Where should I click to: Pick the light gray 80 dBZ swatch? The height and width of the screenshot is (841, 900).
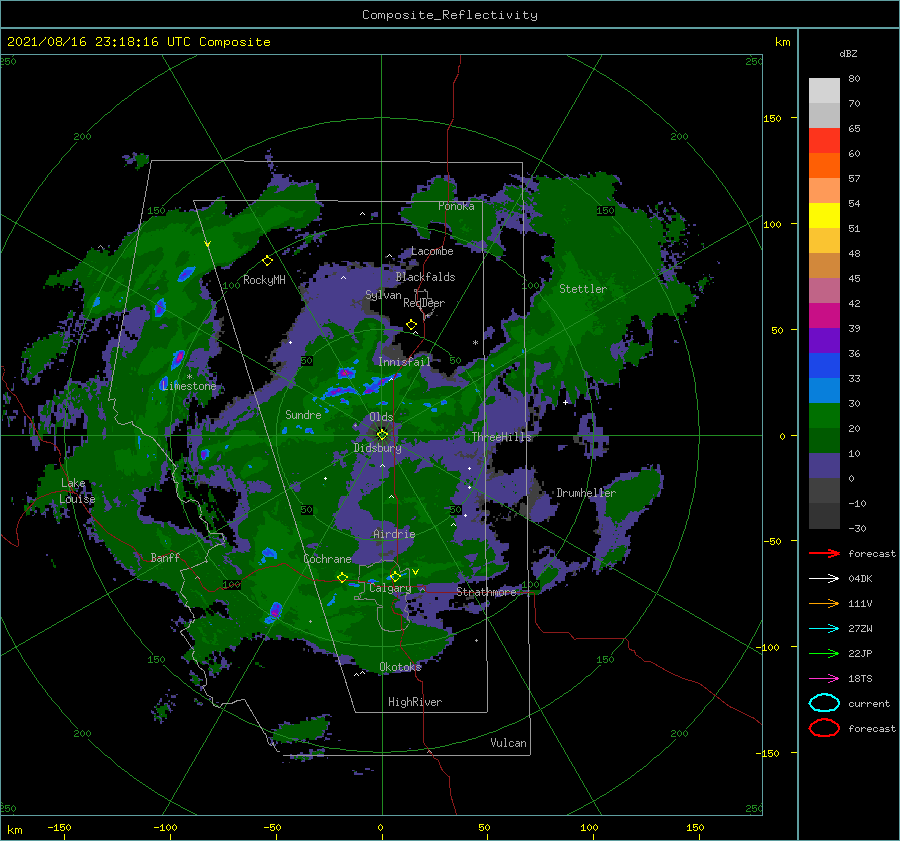tap(824, 90)
